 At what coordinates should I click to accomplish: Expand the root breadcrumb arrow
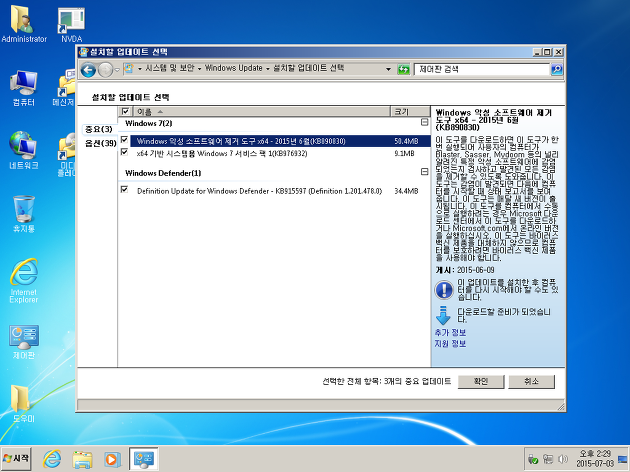140,69
